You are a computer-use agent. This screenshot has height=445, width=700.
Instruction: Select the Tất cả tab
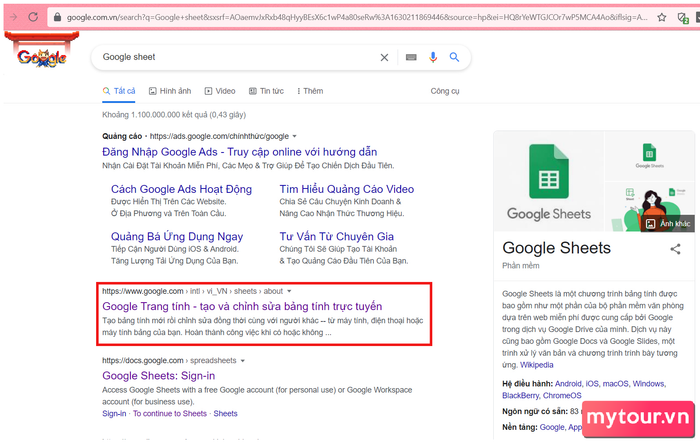coord(119,91)
